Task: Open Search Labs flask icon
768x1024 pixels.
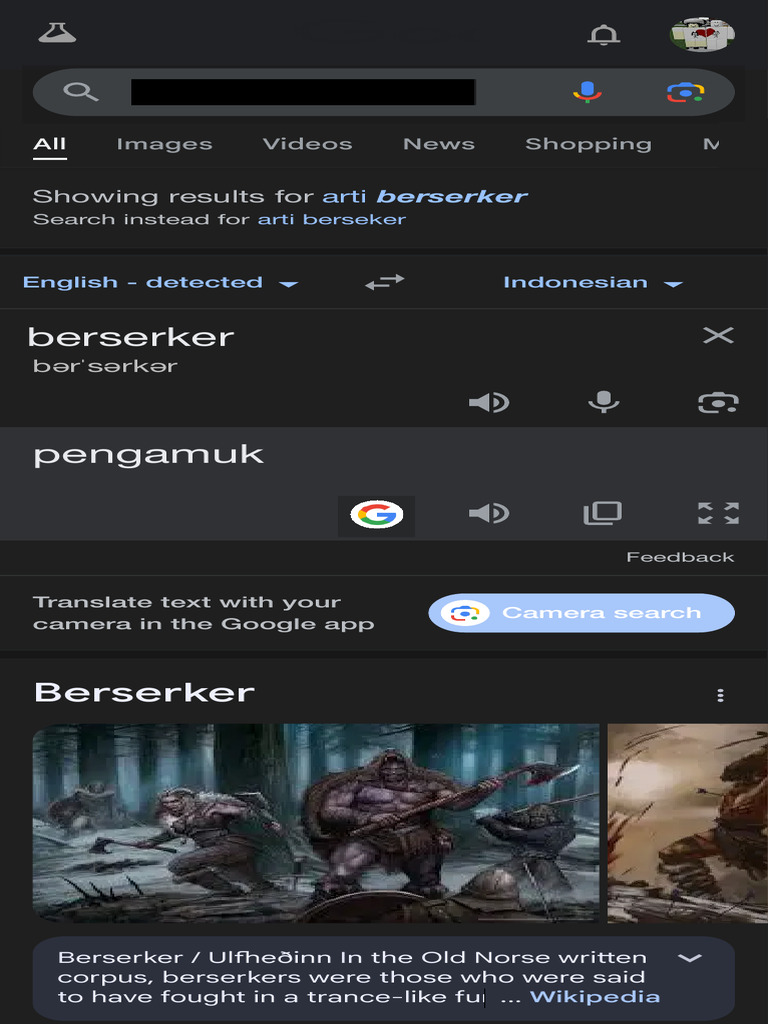Action: (x=57, y=33)
